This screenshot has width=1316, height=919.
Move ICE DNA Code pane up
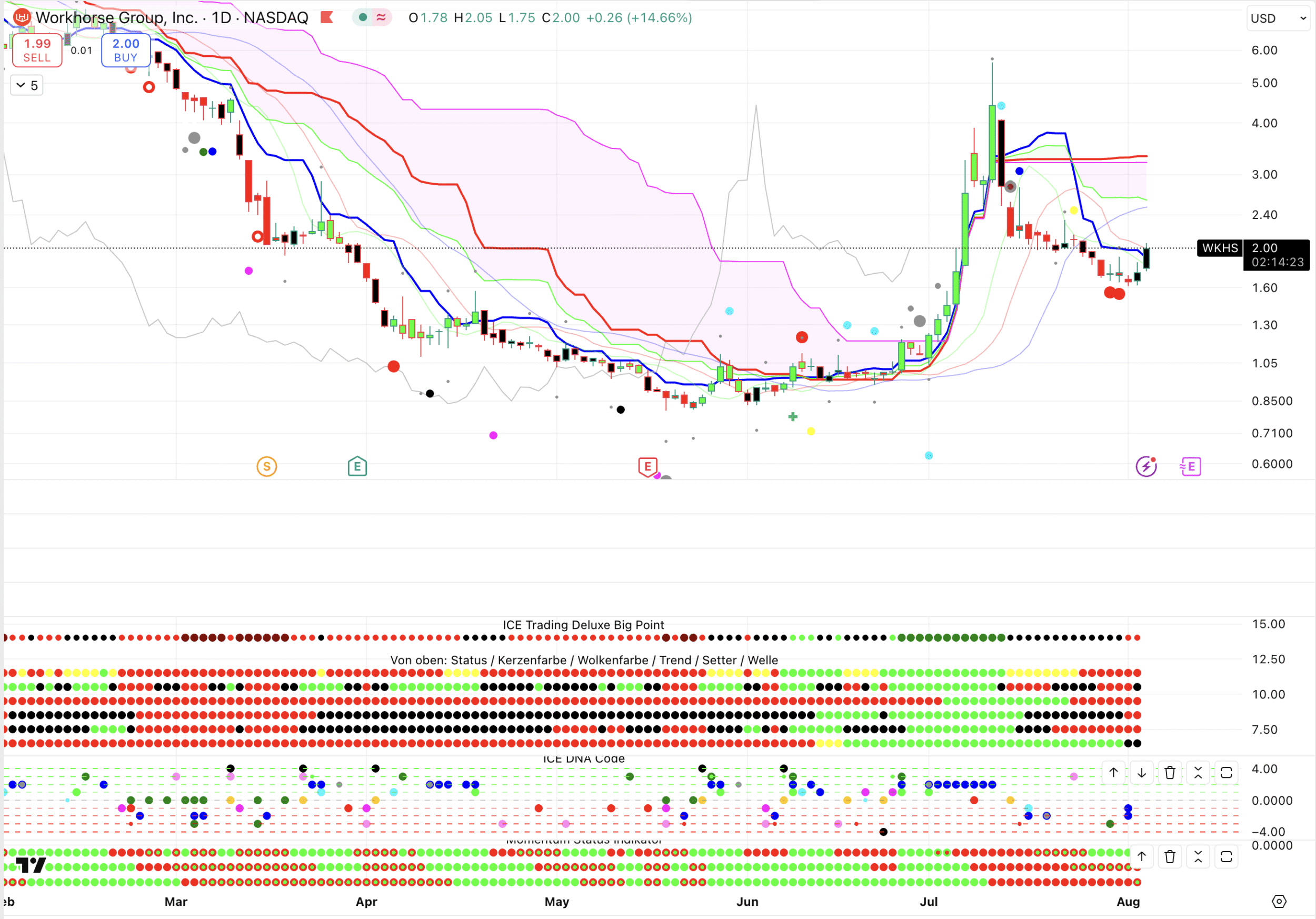tap(1113, 772)
